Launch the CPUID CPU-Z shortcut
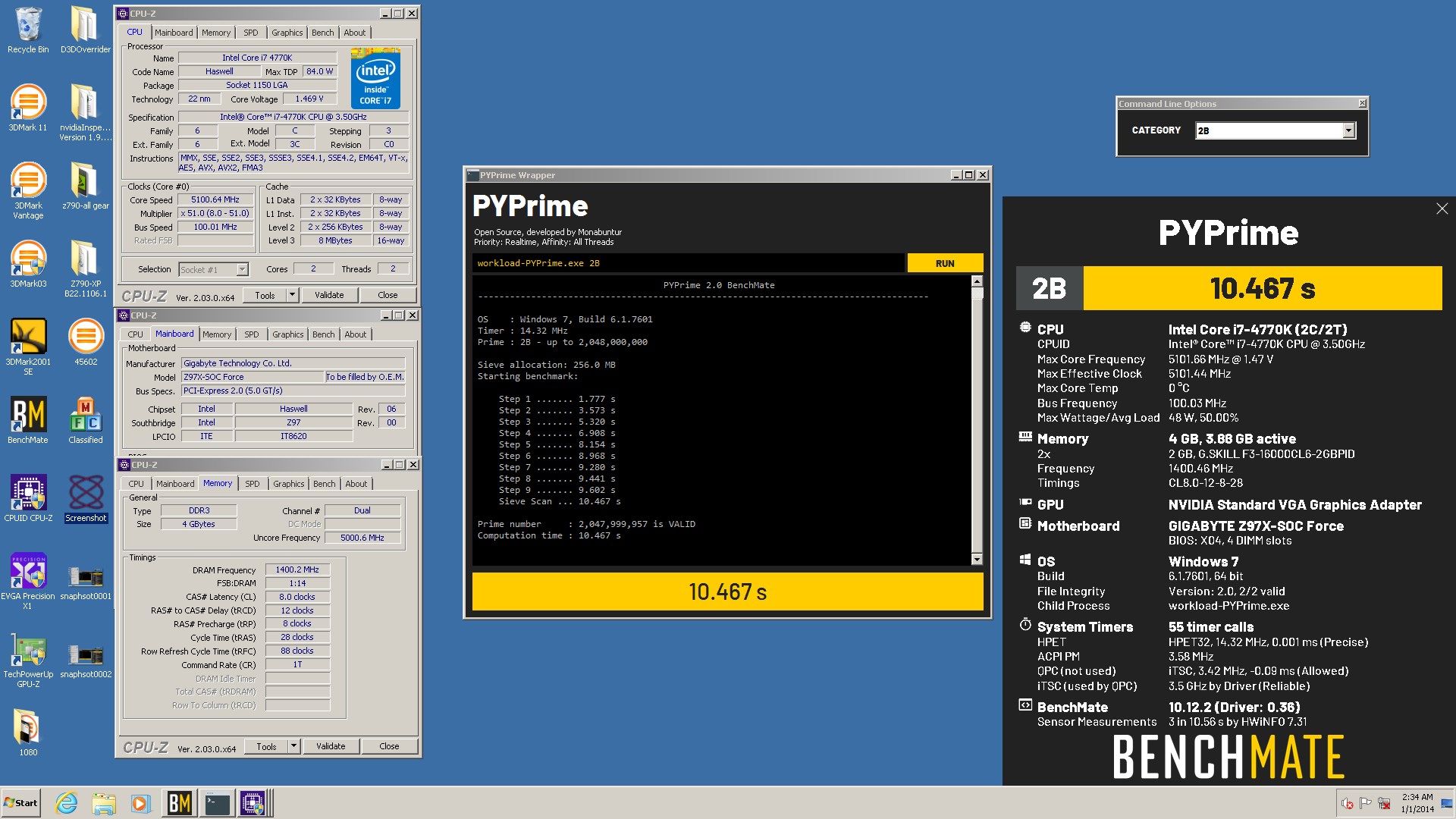1456x819 pixels. tap(28, 498)
